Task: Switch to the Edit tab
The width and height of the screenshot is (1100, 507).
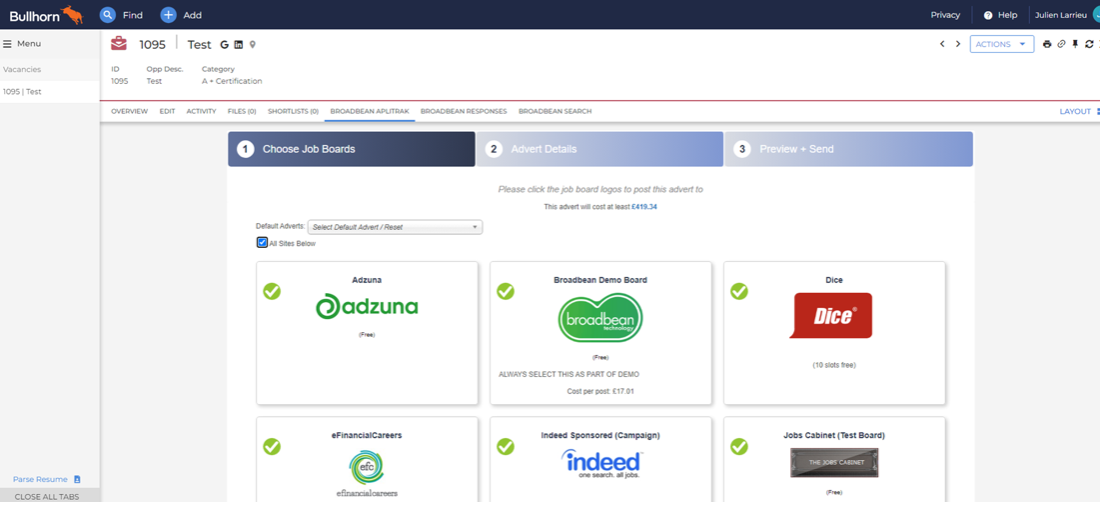Action: pyautogui.click(x=167, y=111)
